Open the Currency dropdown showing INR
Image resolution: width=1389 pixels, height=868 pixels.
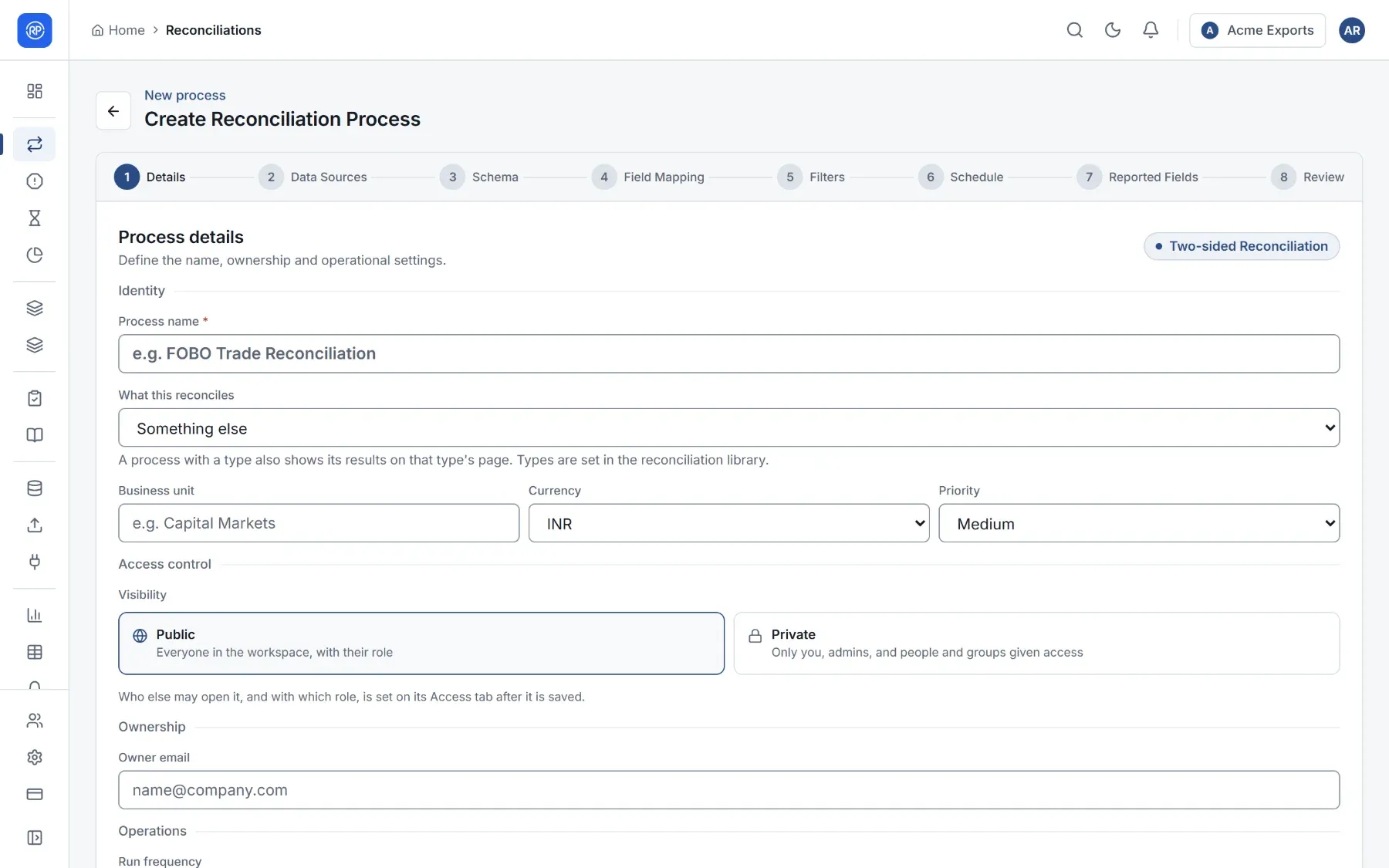coord(729,523)
